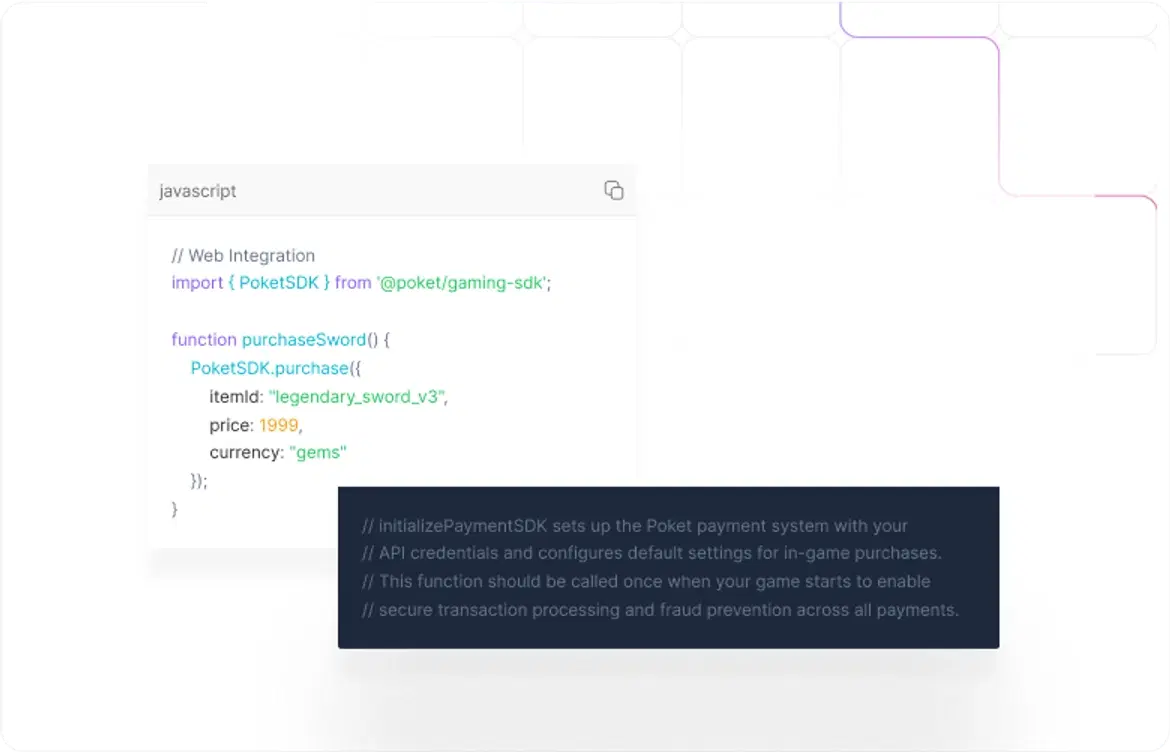The image size is (1170, 752).
Task: Select the javascript language label
Action: 197,191
